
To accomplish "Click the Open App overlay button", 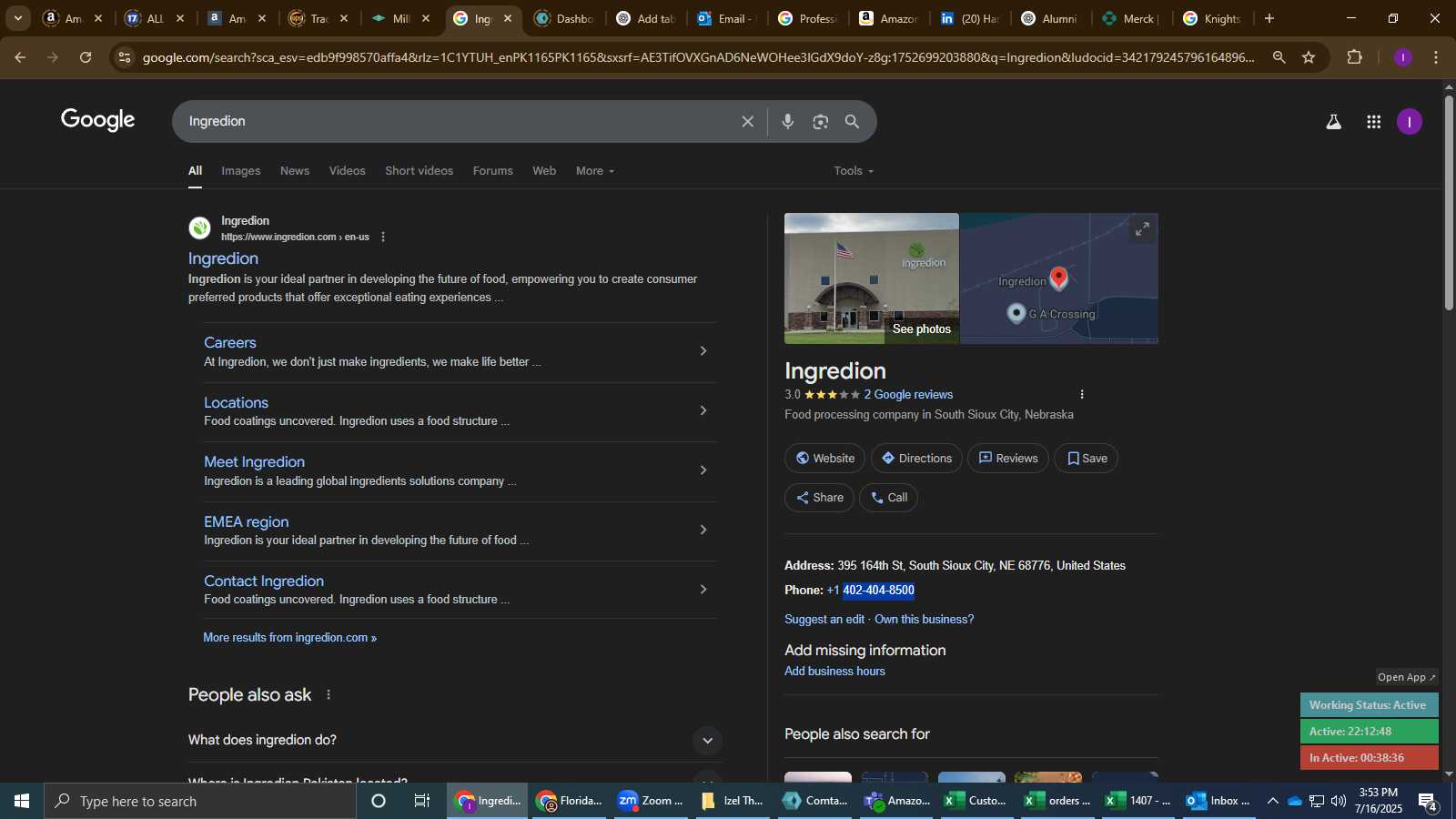I will (1406, 677).
